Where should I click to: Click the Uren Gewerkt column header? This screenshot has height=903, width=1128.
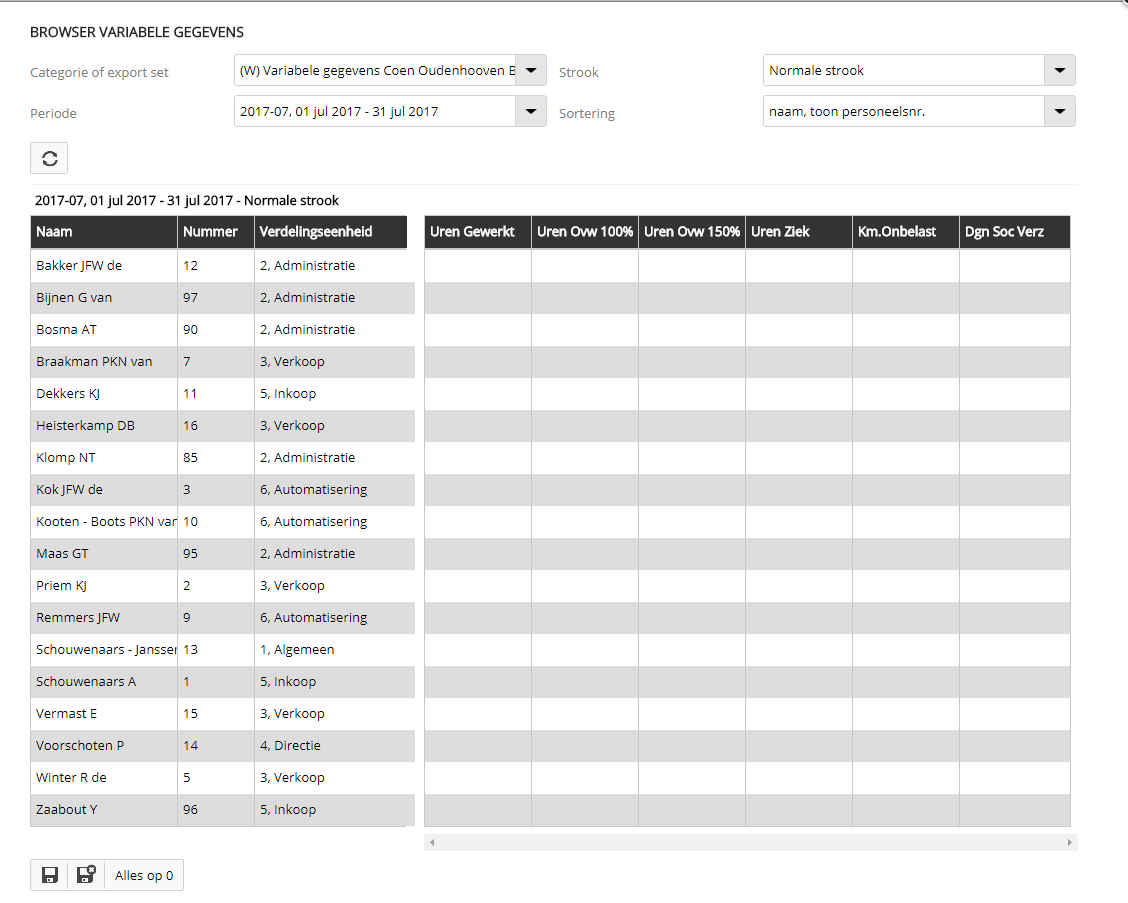point(477,232)
